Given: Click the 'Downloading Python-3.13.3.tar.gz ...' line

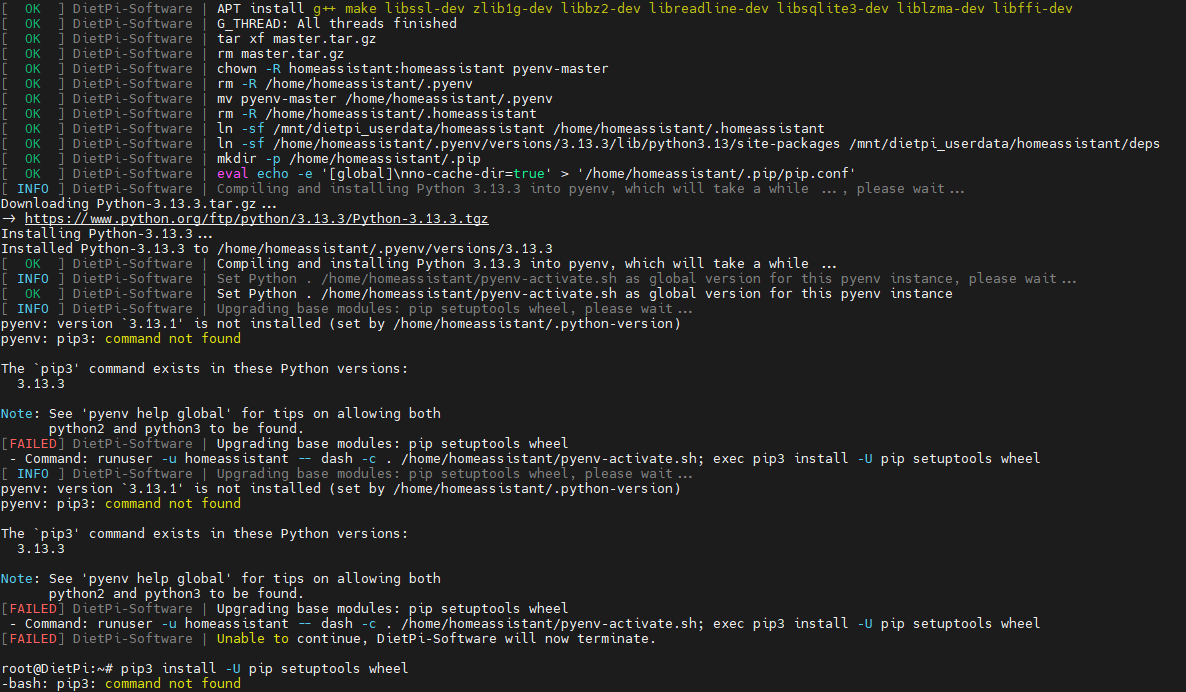Looking at the screenshot, I should (139, 203).
